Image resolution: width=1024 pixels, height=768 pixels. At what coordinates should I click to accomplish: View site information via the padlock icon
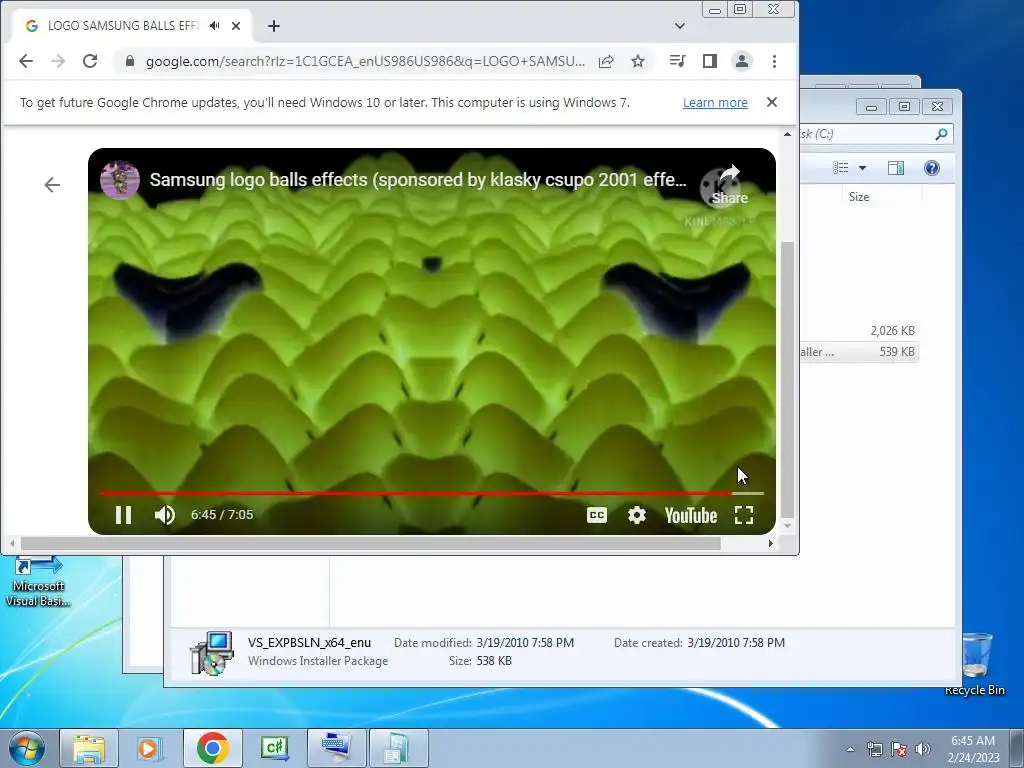point(129,61)
